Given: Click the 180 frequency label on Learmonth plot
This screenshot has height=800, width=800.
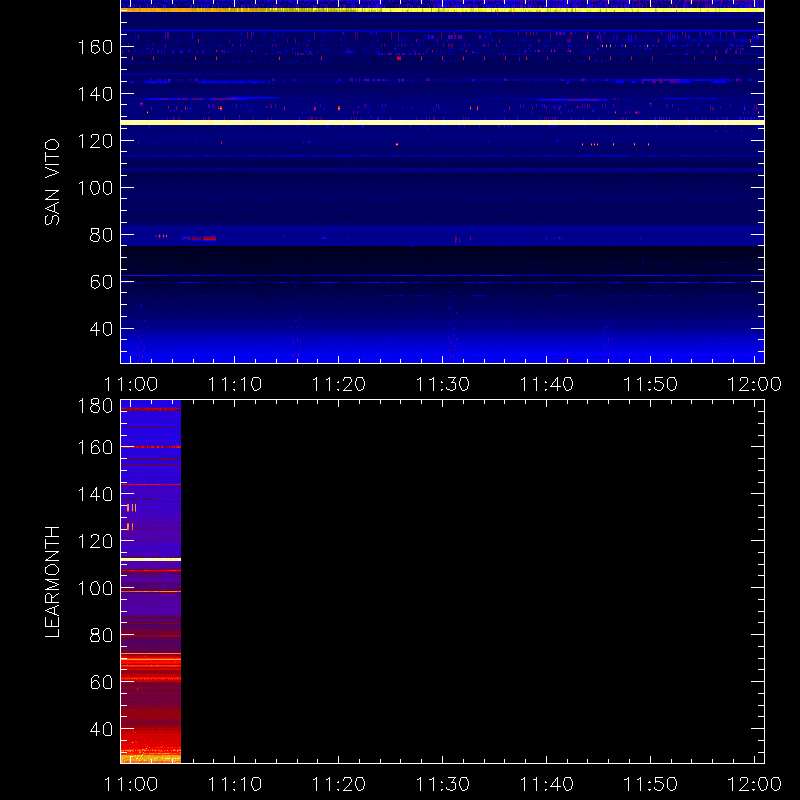Looking at the screenshot, I should point(95,406).
